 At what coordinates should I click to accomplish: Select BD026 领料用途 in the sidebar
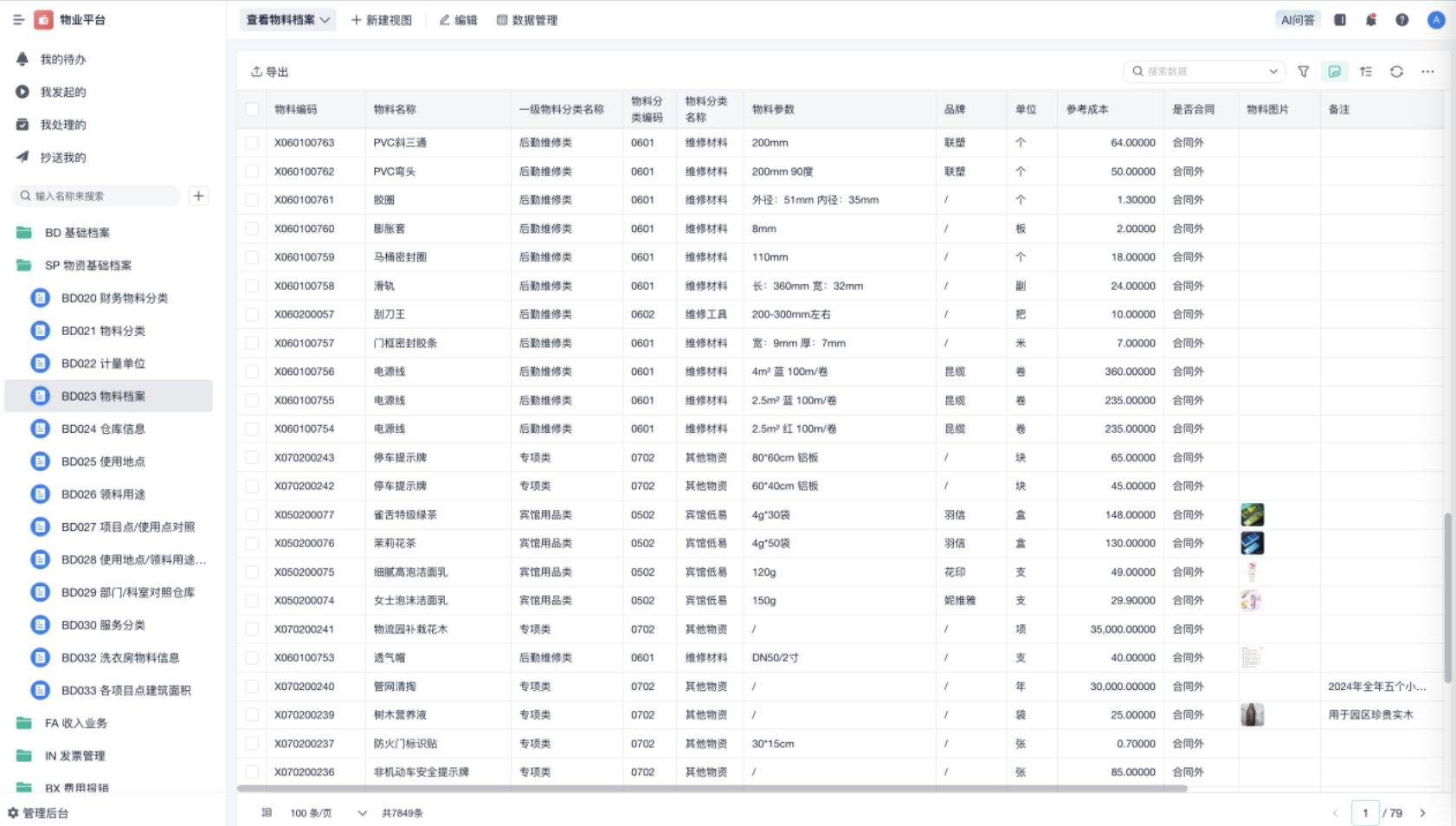coord(108,494)
